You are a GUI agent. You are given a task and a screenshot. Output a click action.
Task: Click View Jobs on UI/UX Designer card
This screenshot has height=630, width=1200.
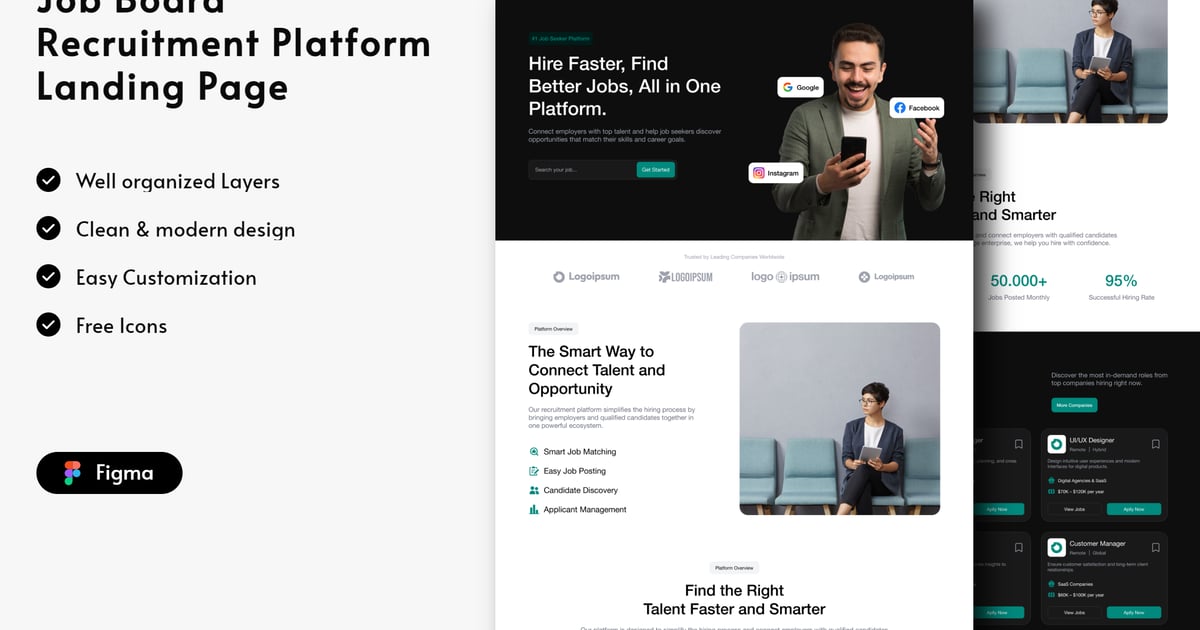click(1074, 509)
